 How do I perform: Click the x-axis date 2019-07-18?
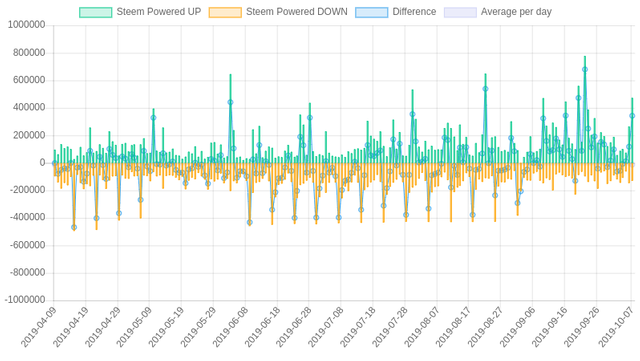[x=358, y=327]
